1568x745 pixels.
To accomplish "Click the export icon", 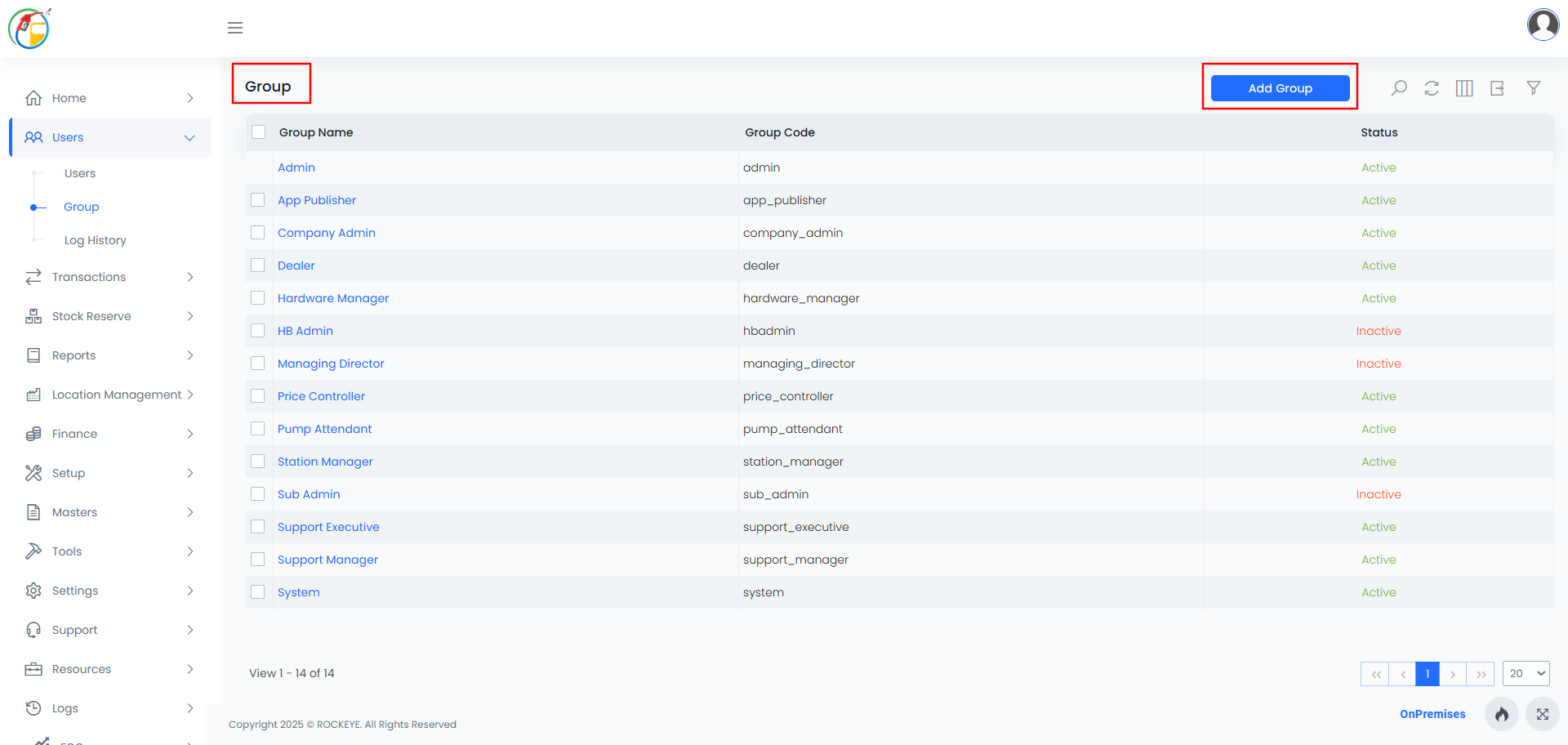I will [x=1497, y=88].
